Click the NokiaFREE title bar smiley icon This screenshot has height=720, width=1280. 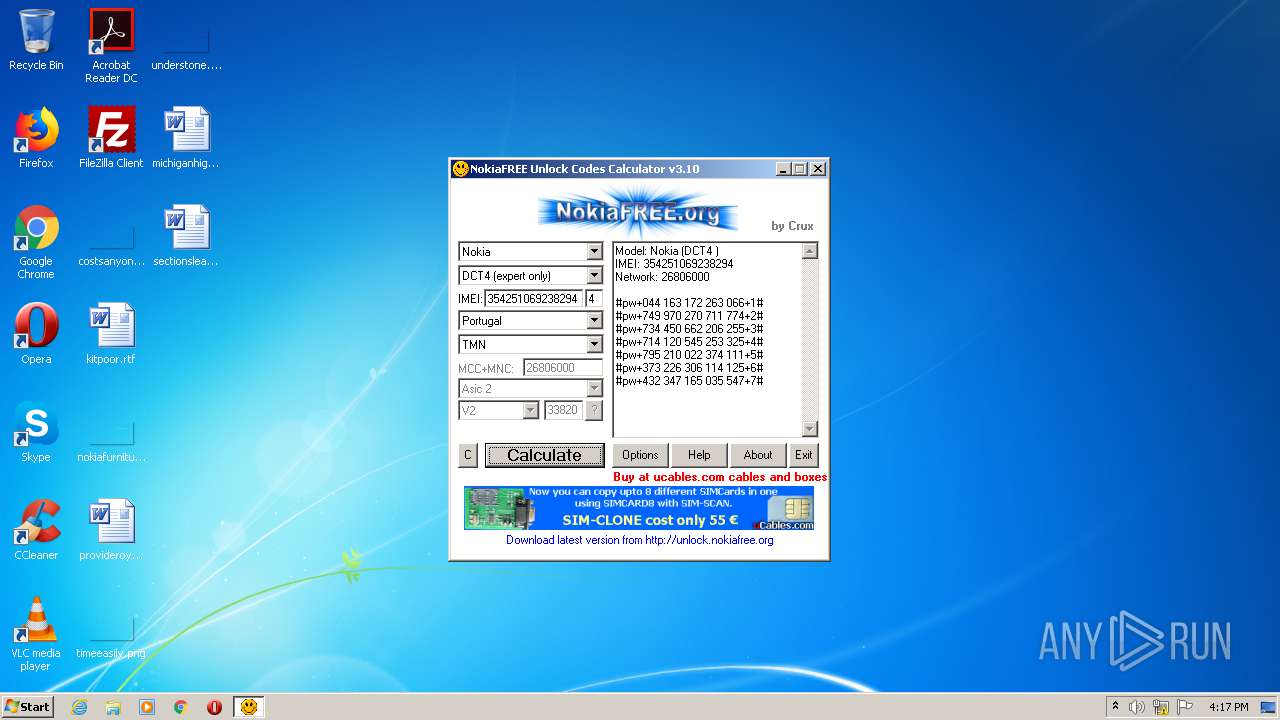click(460, 169)
